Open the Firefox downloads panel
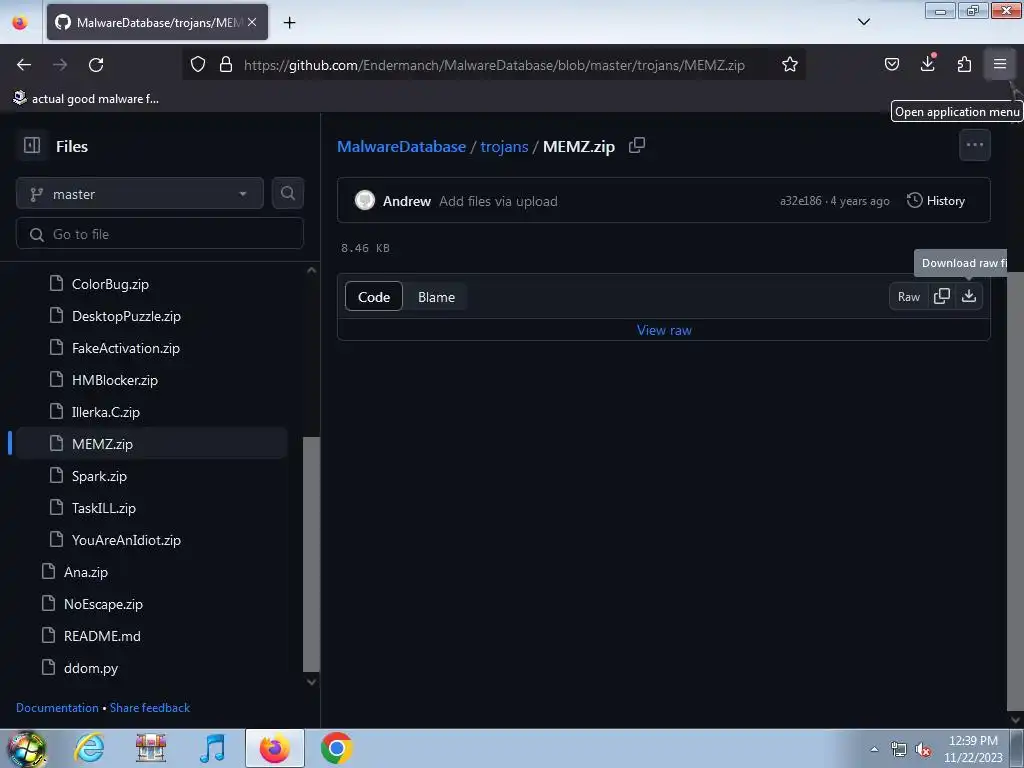The height and width of the screenshot is (768, 1024). pos(927,64)
